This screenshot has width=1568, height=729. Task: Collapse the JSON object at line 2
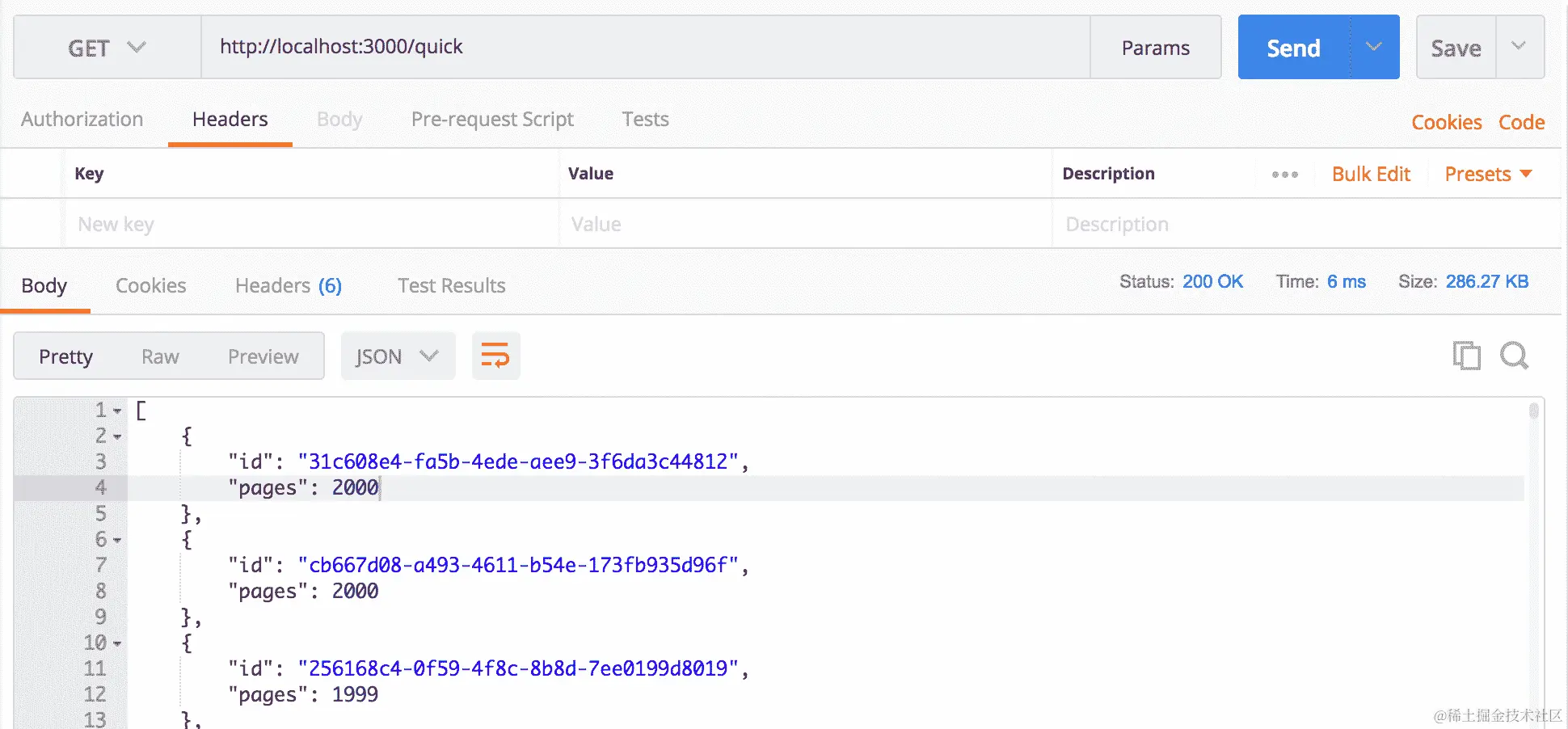click(117, 437)
